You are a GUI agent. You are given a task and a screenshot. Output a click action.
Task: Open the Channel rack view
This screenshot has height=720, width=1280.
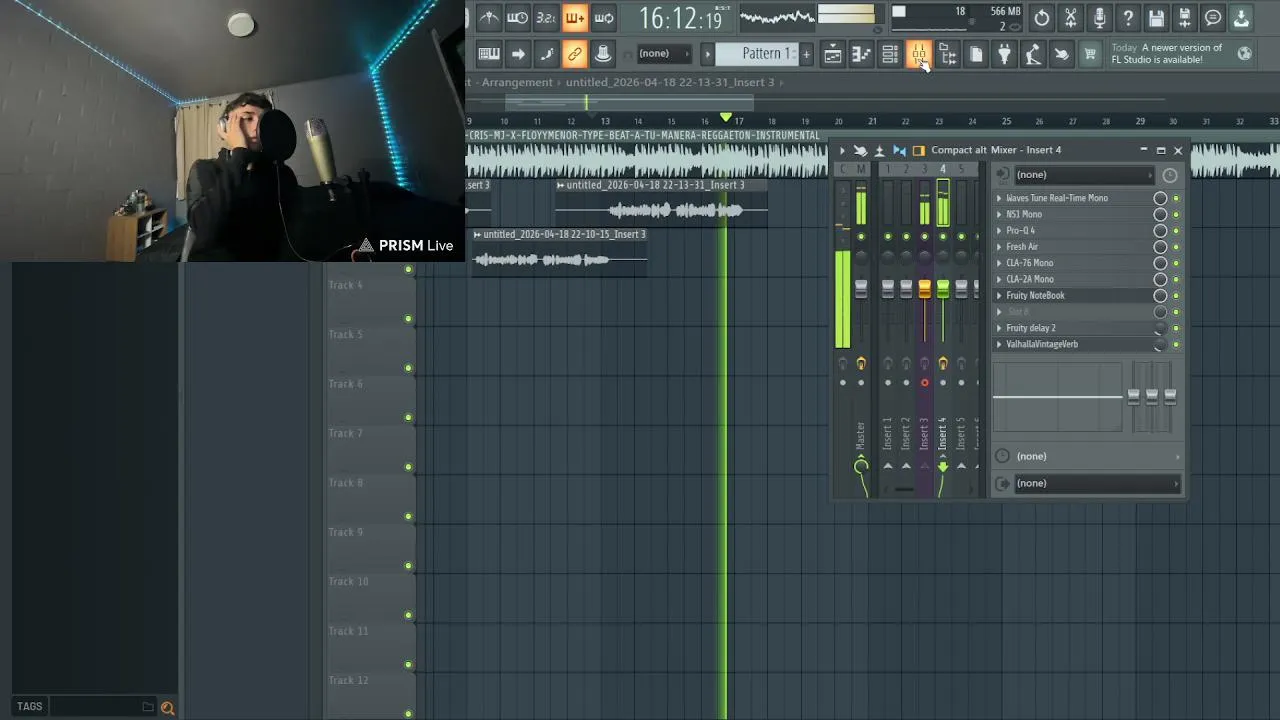pos(890,55)
